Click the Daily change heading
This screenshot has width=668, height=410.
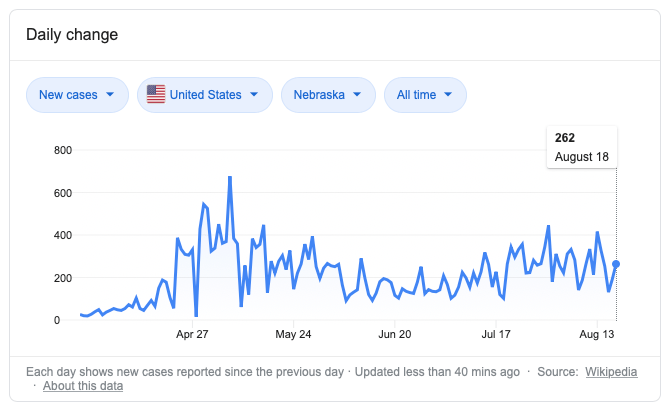(x=72, y=35)
